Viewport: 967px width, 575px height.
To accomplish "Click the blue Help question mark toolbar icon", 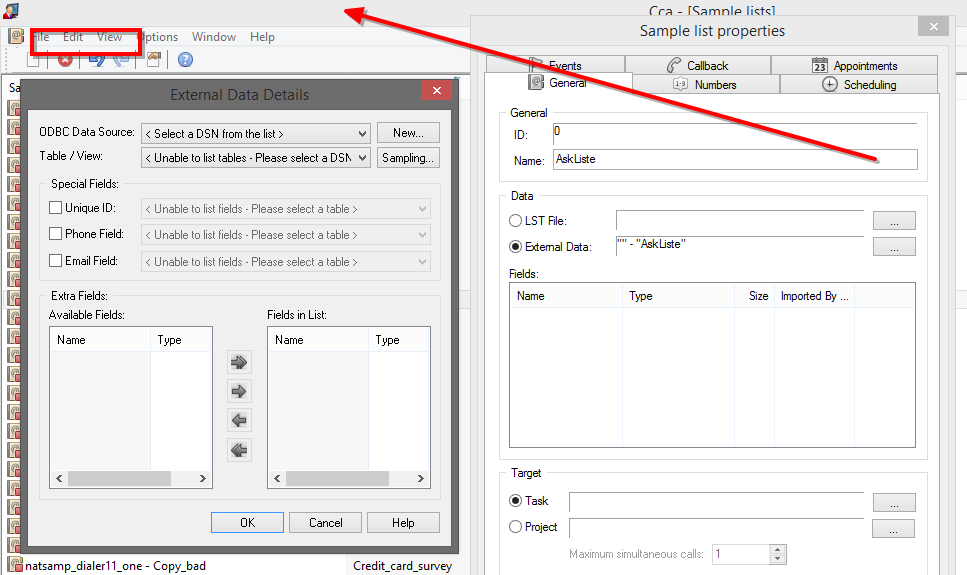I will pyautogui.click(x=185, y=60).
